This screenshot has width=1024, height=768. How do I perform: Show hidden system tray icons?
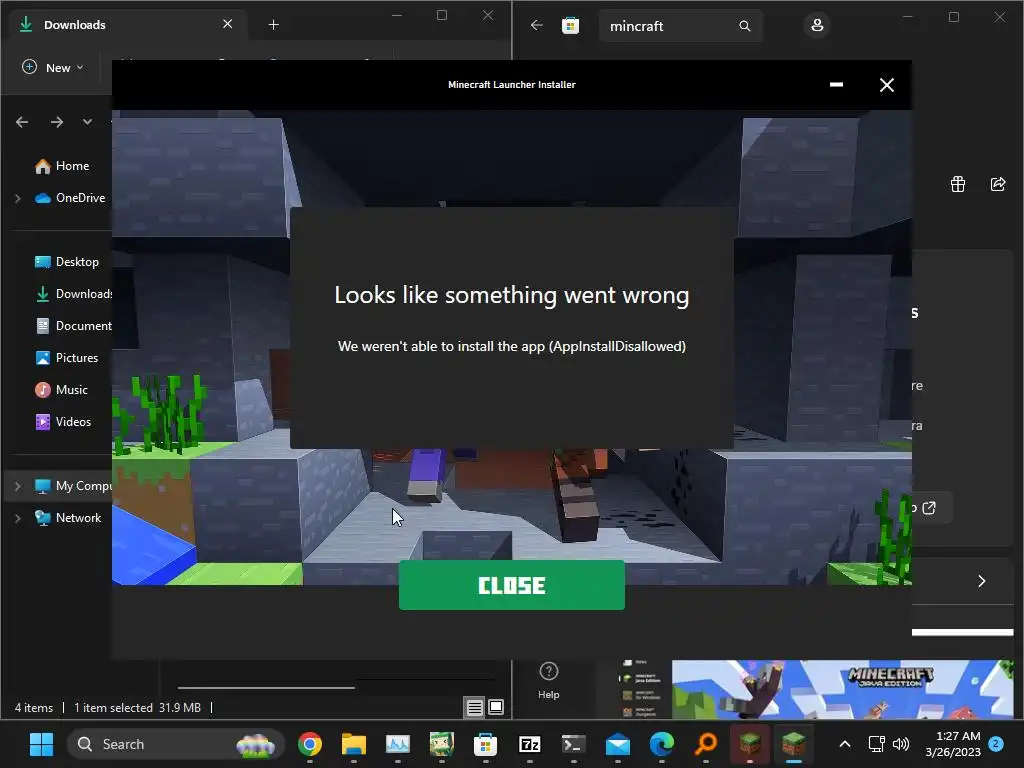[x=844, y=744]
